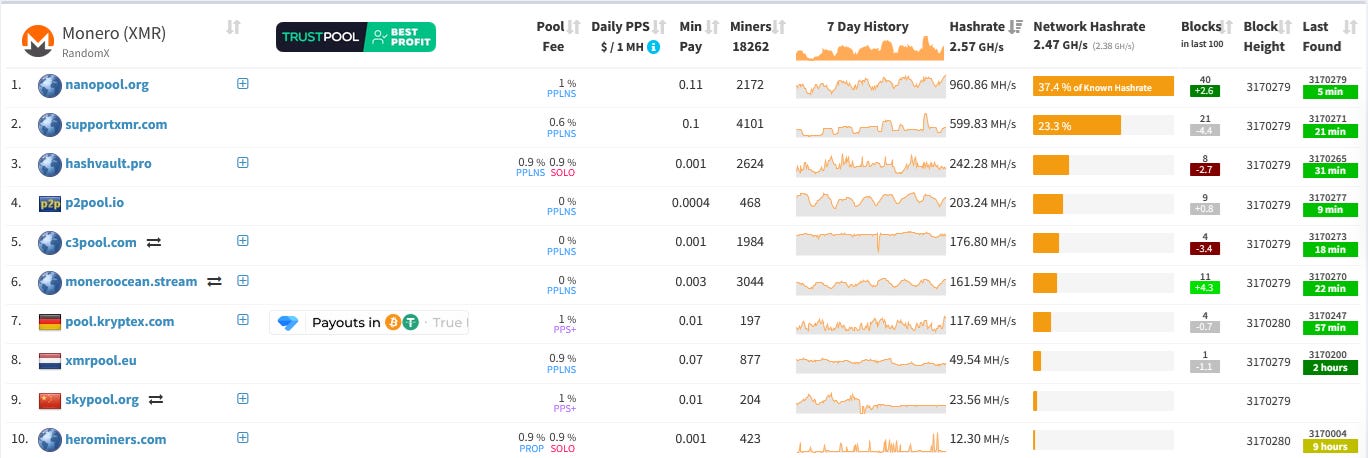Screen dimensions: 1368x458
Task: Click the globe icon beside supportxmr.com
Action: 50,125
